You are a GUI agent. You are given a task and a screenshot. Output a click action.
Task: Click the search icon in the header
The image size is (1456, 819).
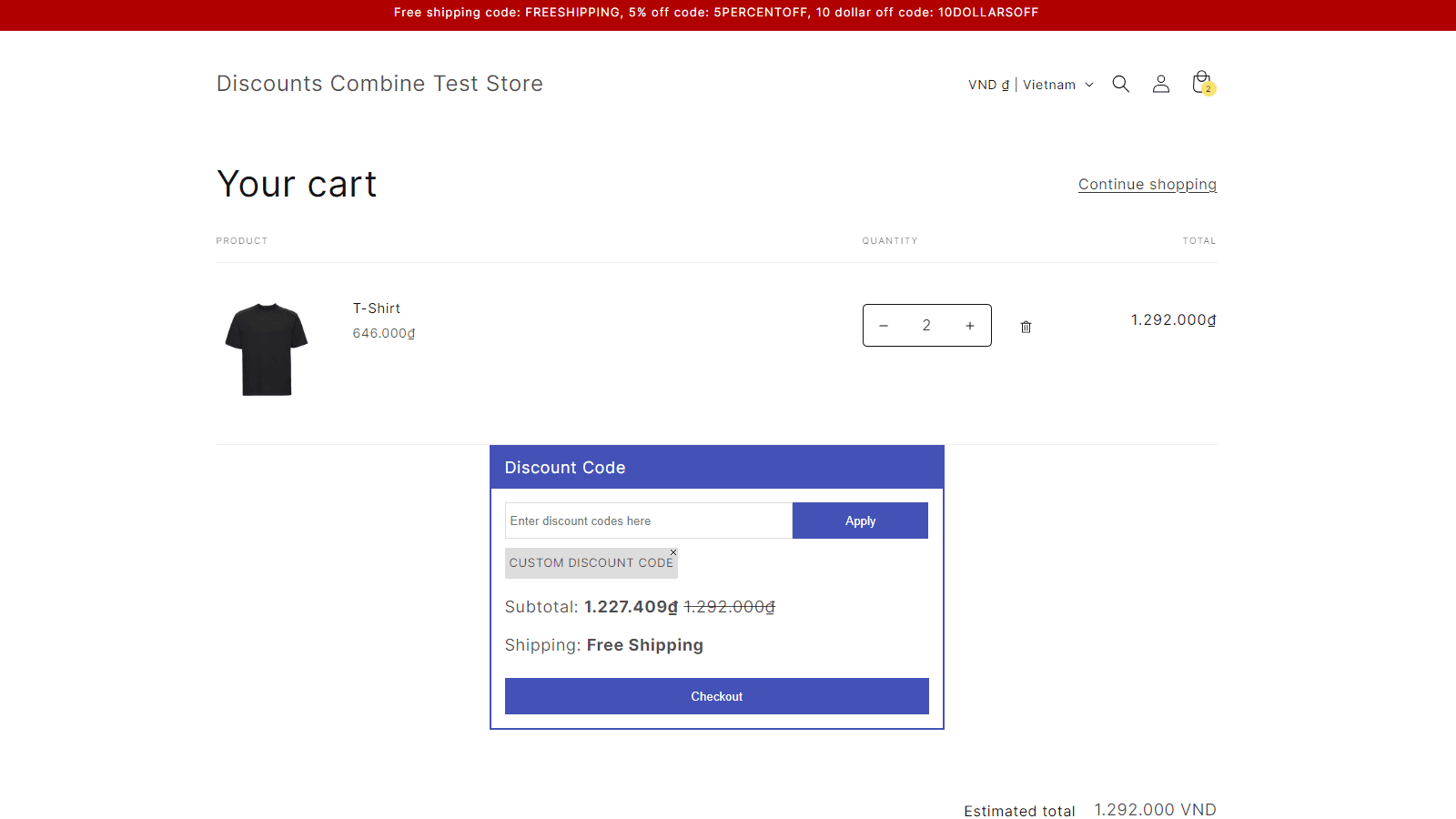click(1120, 83)
